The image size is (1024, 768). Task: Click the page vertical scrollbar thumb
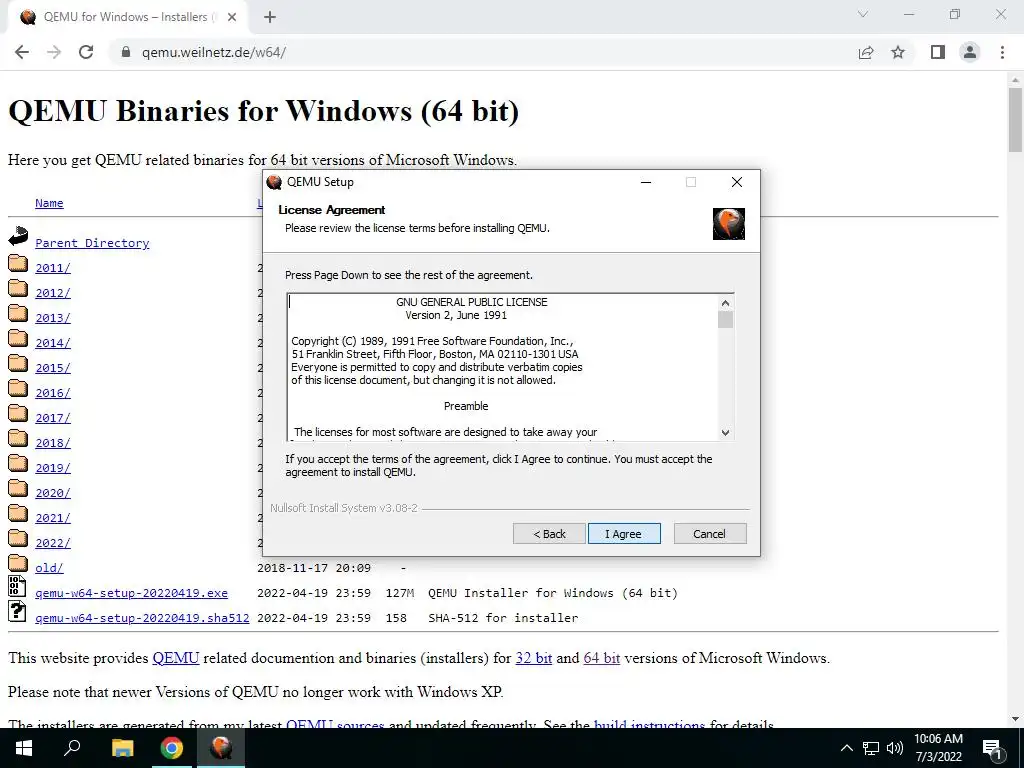click(1016, 120)
